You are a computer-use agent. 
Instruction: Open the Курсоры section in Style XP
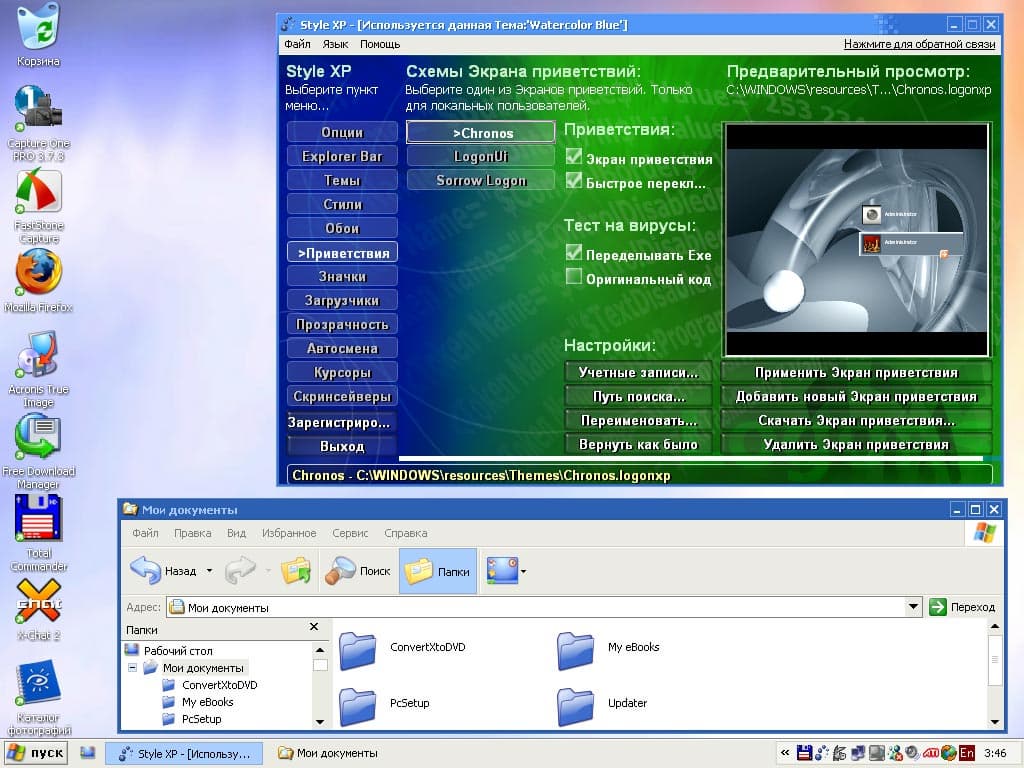click(x=342, y=372)
